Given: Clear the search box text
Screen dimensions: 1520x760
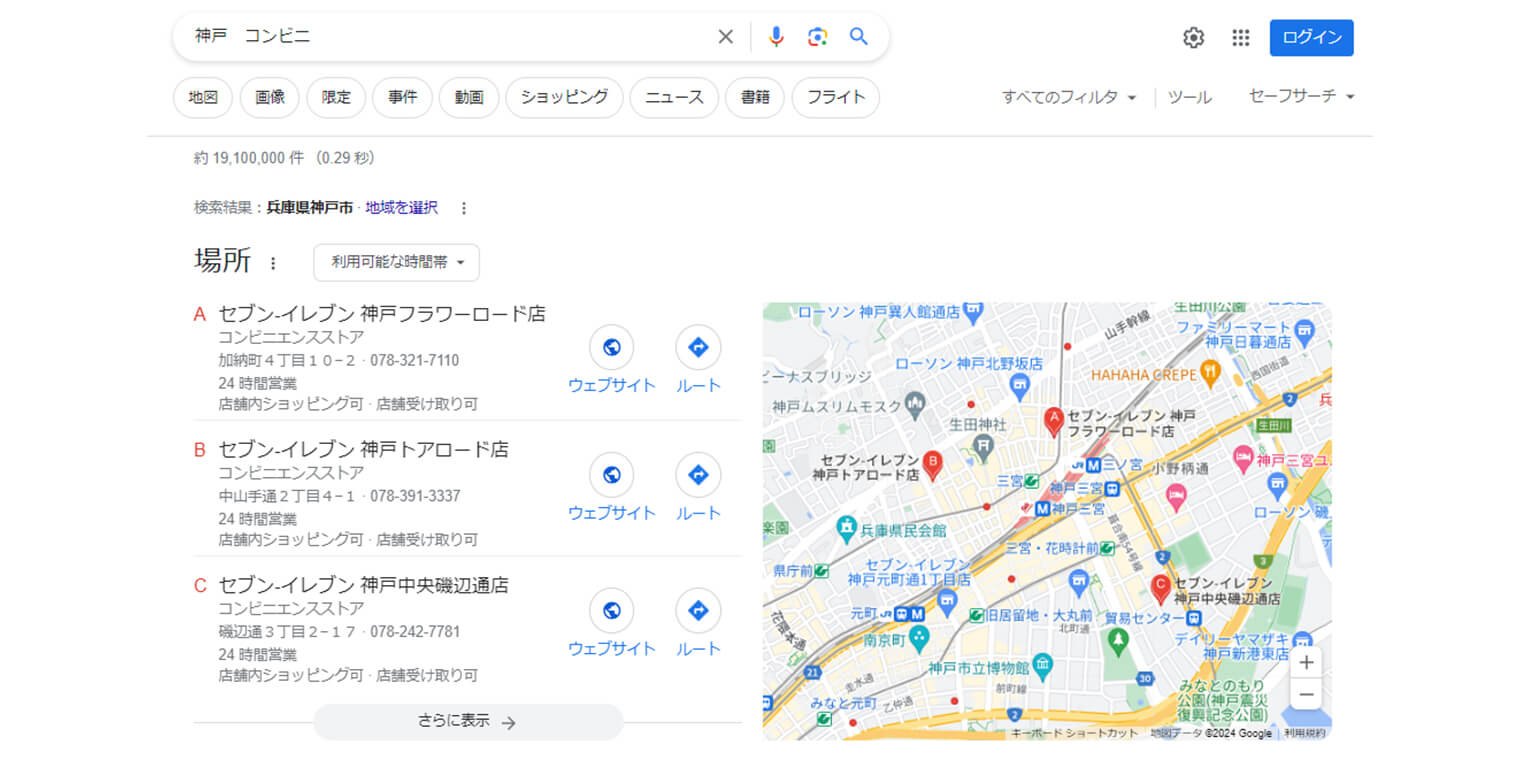Looking at the screenshot, I should click(x=726, y=37).
